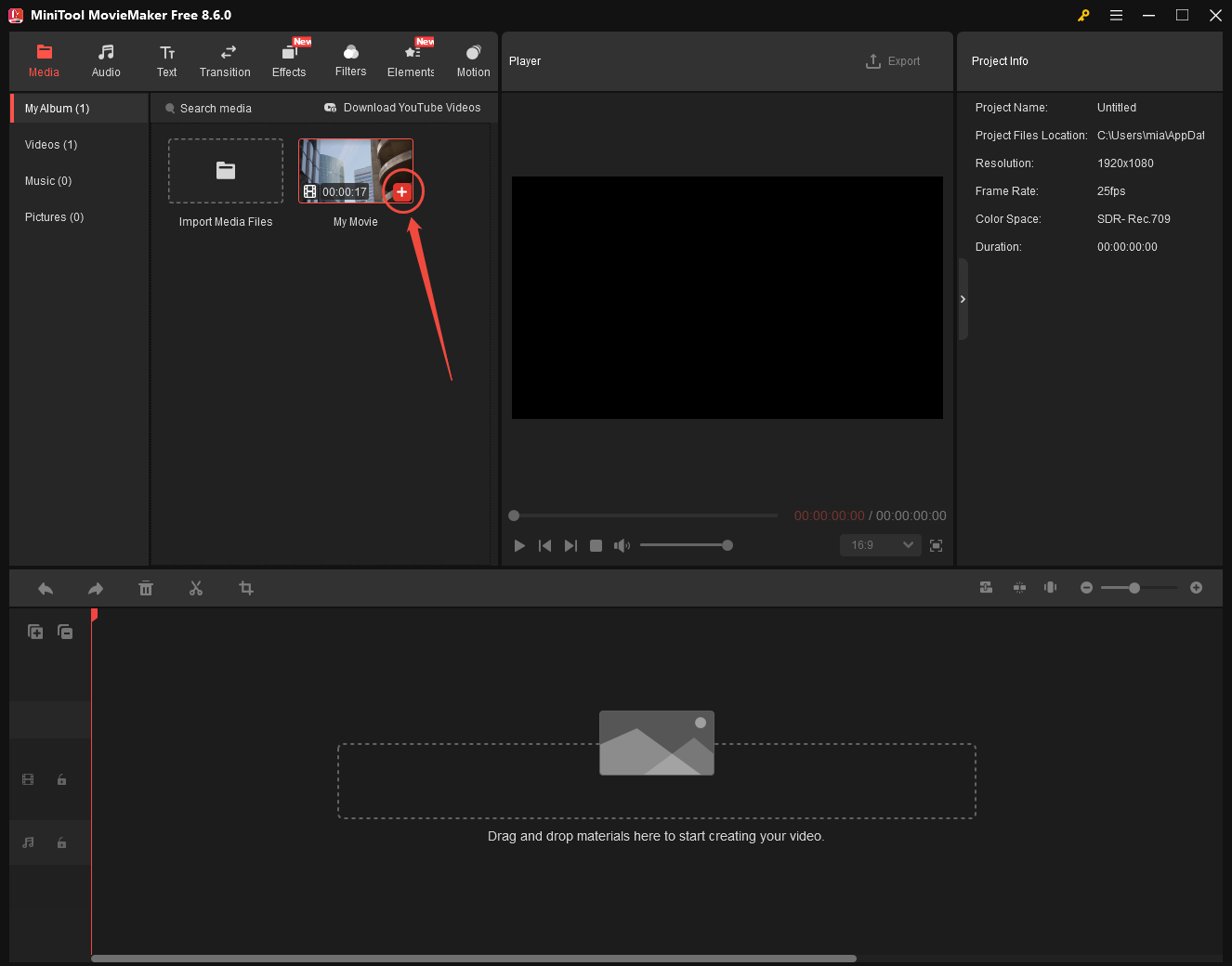Lock the audio track

point(61,843)
